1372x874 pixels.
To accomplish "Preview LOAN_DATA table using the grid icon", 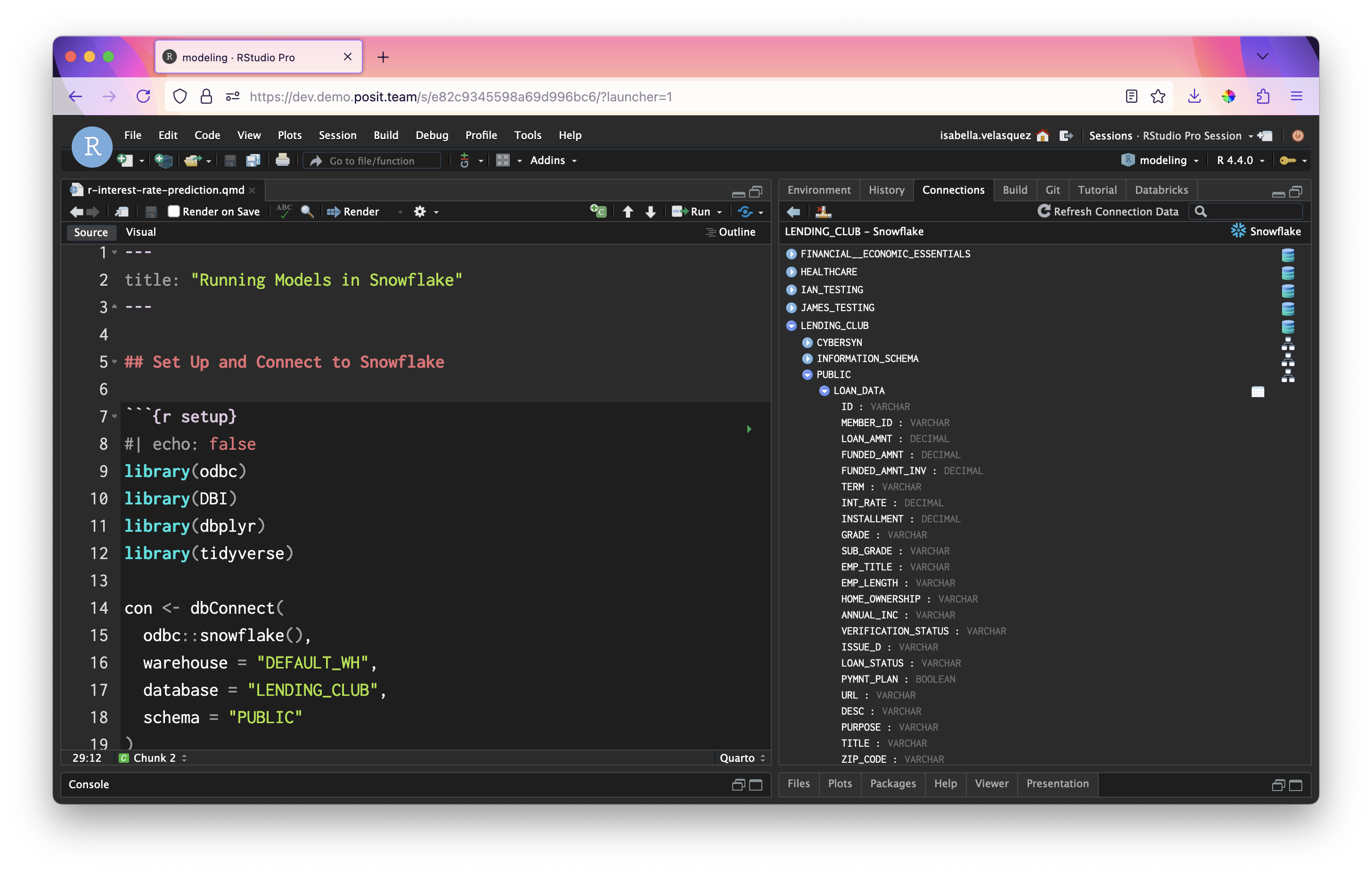I will point(1258,391).
